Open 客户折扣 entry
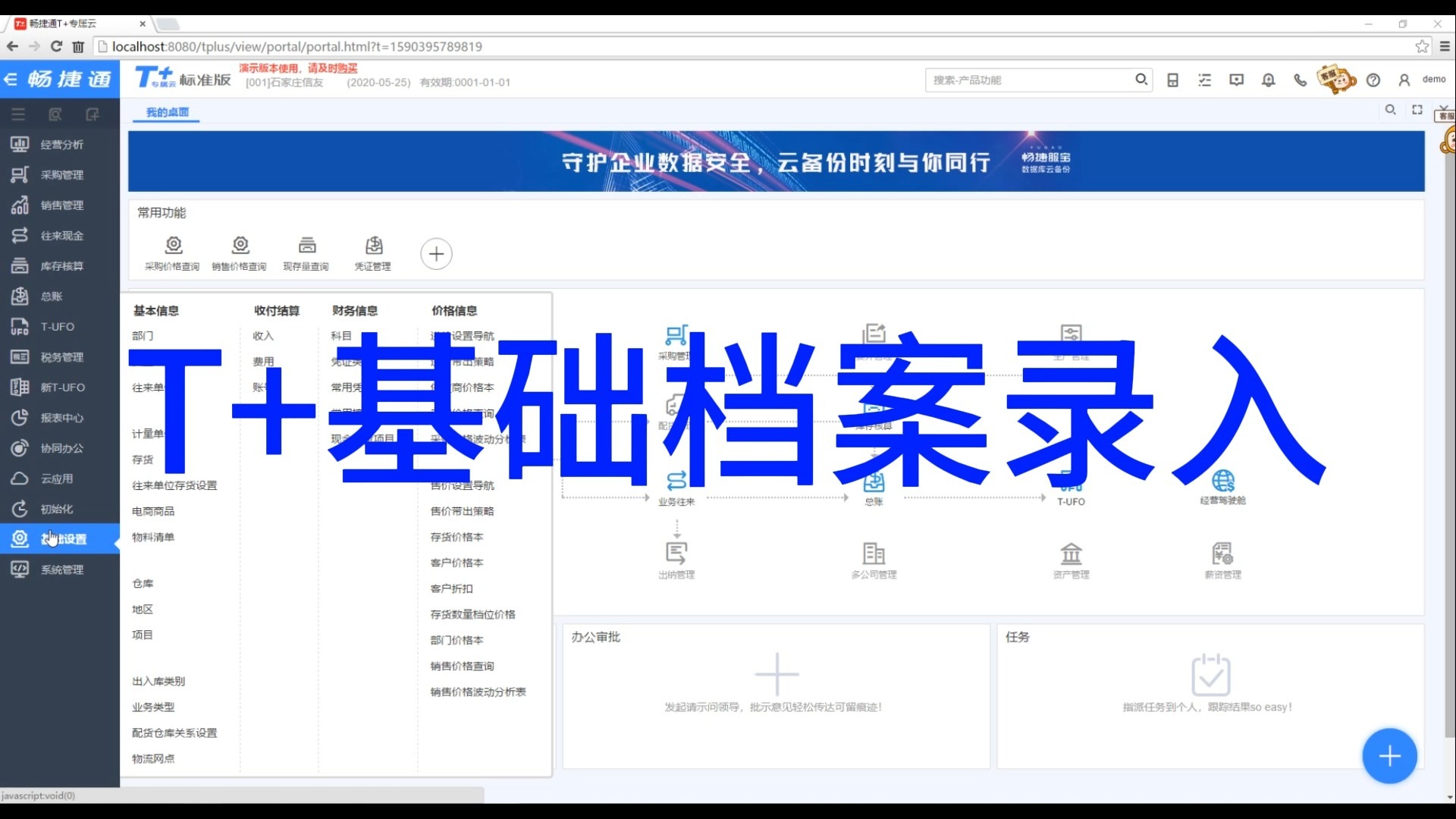This screenshot has height=819, width=1456. [x=451, y=588]
